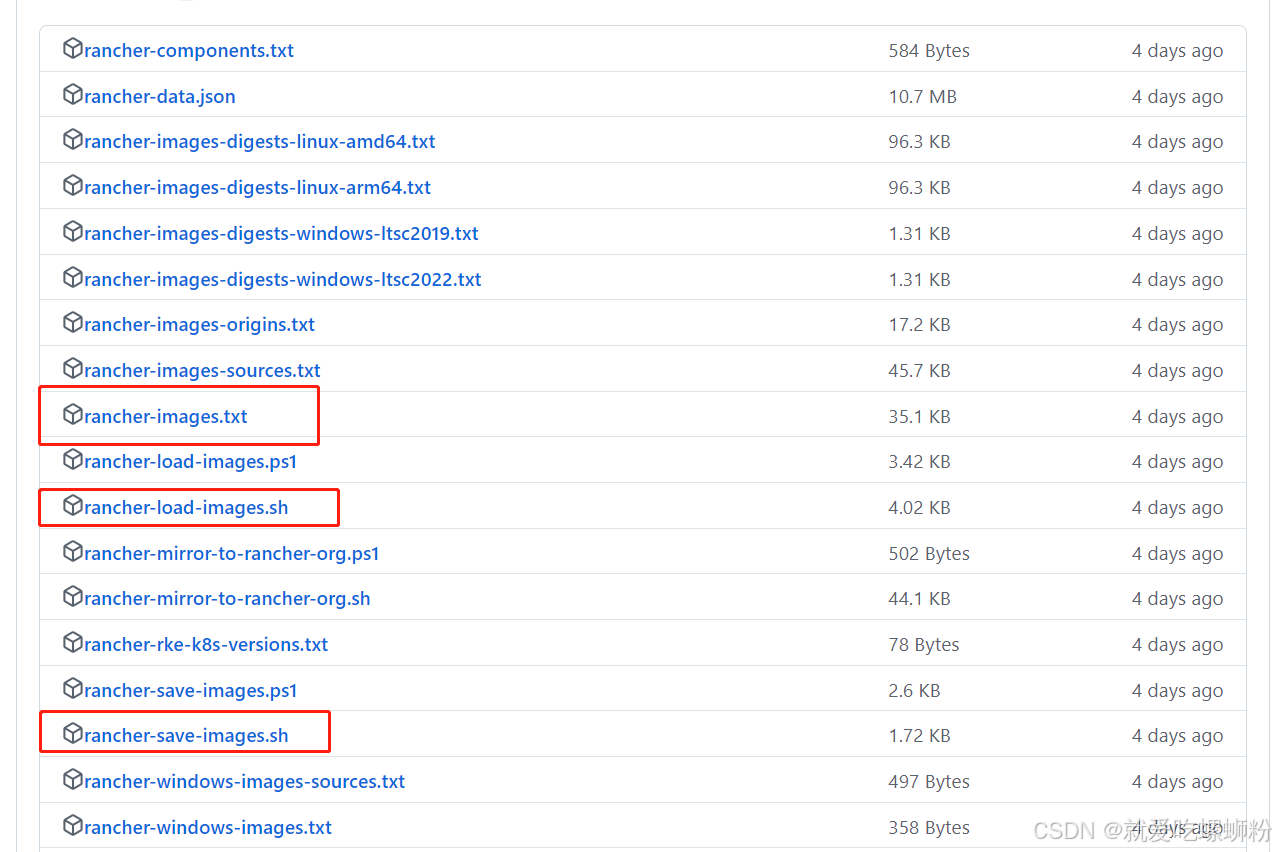Open rancher-images-digests-windows-ltsc2022.txt link
Image resolution: width=1276 pixels, height=852 pixels.
(283, 279)
